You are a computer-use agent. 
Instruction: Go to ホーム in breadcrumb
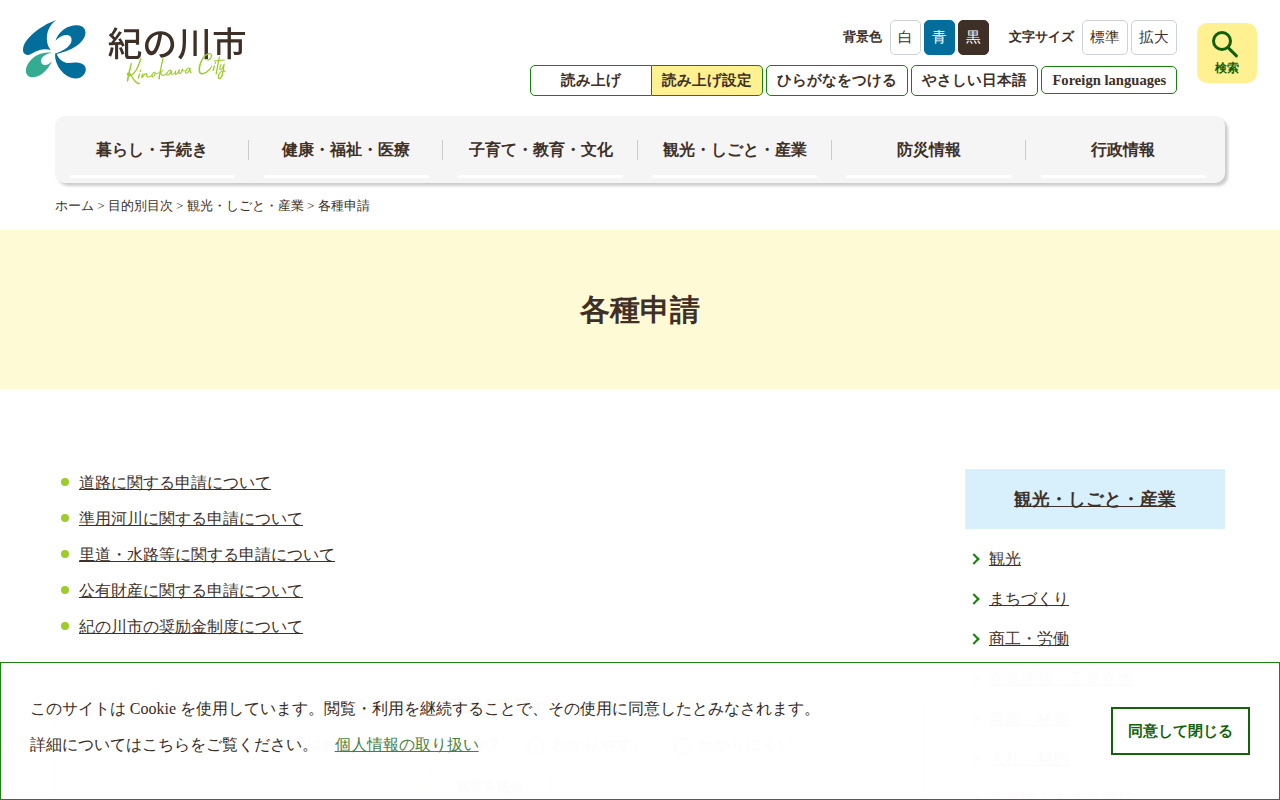click(74, 206)
